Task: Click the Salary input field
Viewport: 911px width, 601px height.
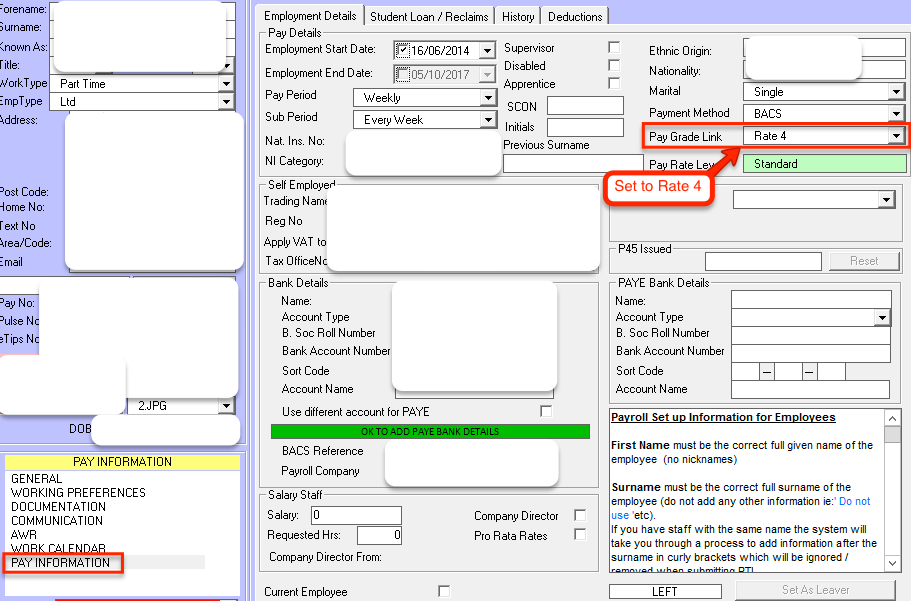Action: point(355,516)
